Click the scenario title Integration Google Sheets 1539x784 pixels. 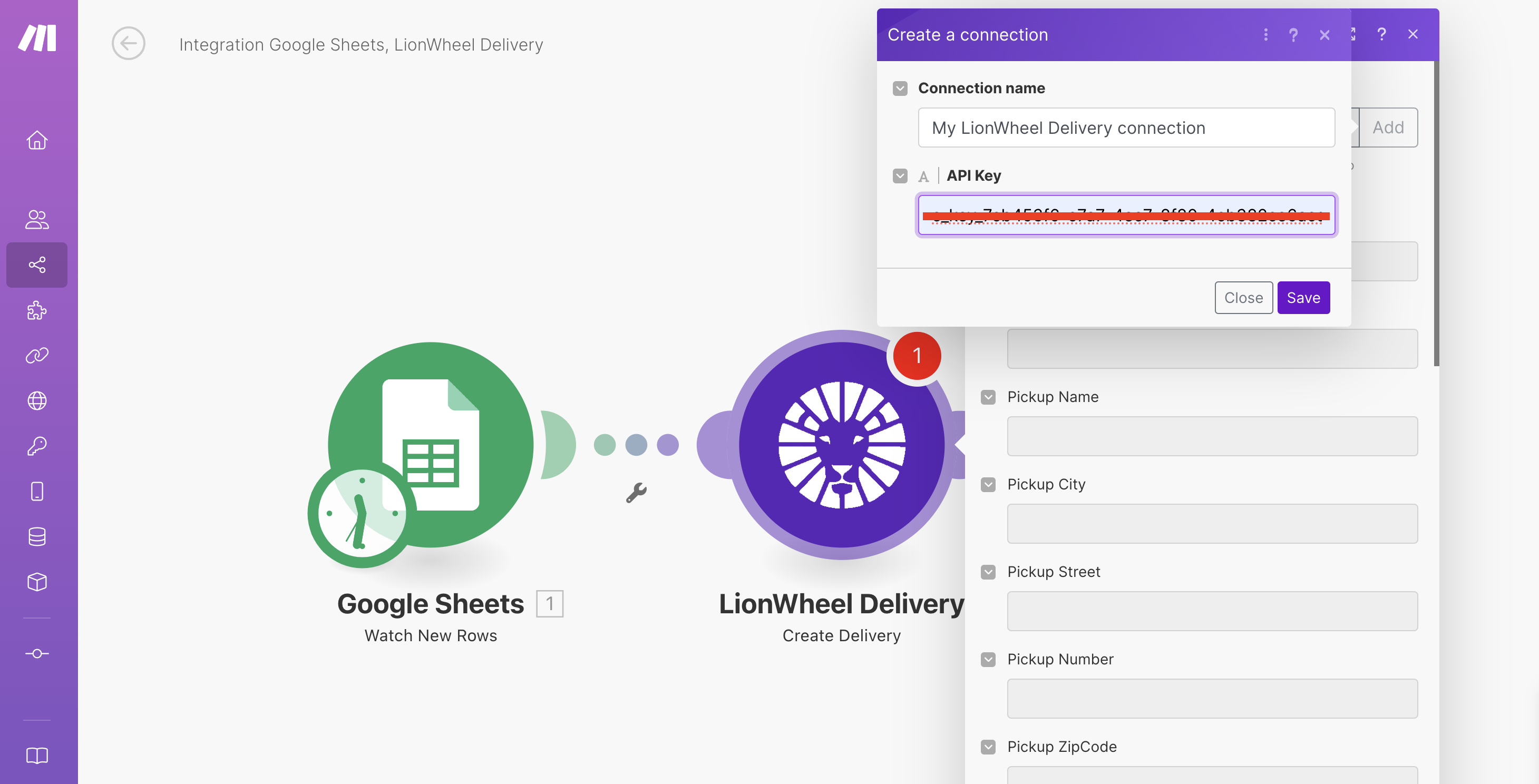click(x=361, y=45)
